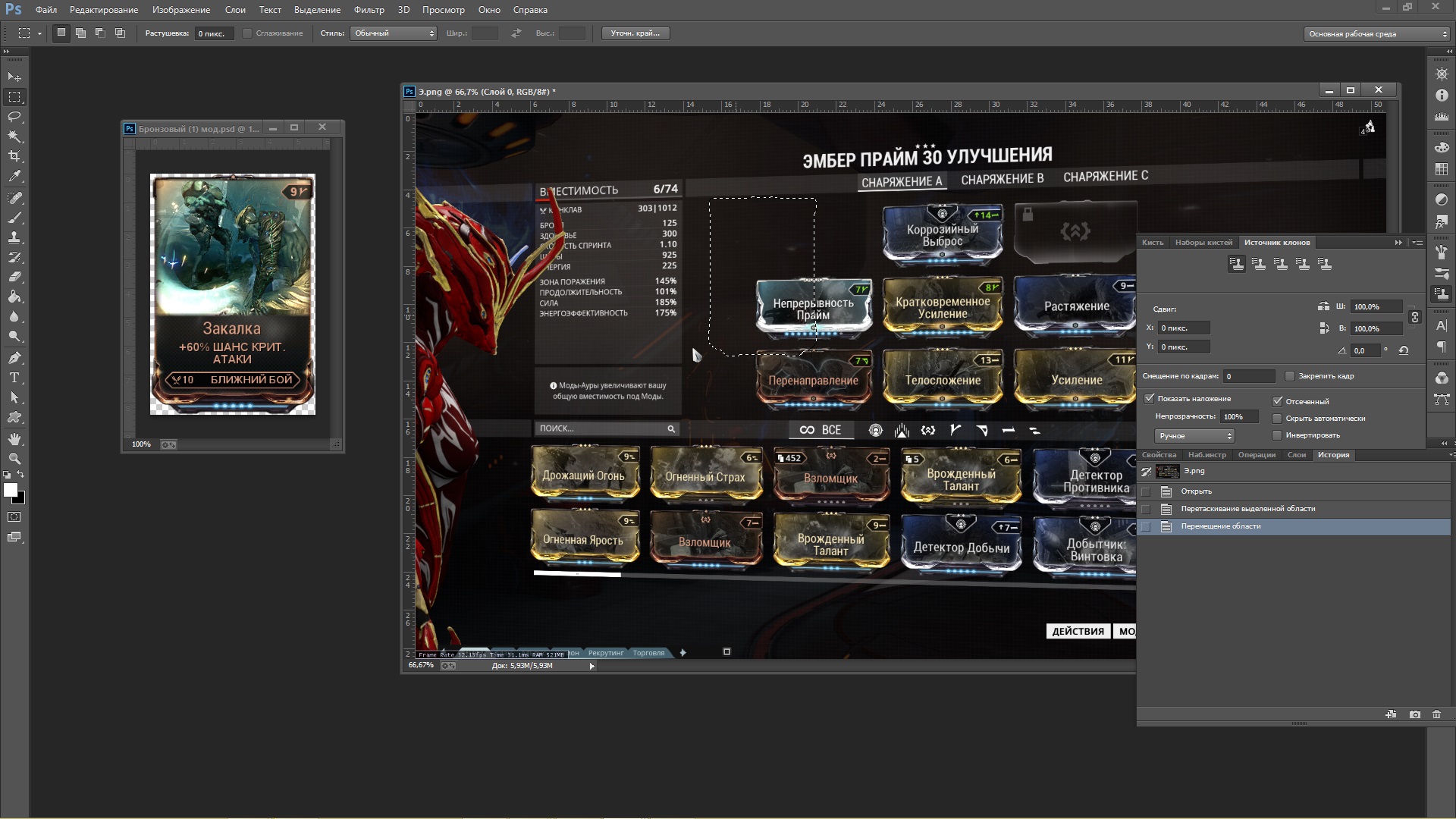Click the Rectangular Marquee tool

click(x=14, y=97)
